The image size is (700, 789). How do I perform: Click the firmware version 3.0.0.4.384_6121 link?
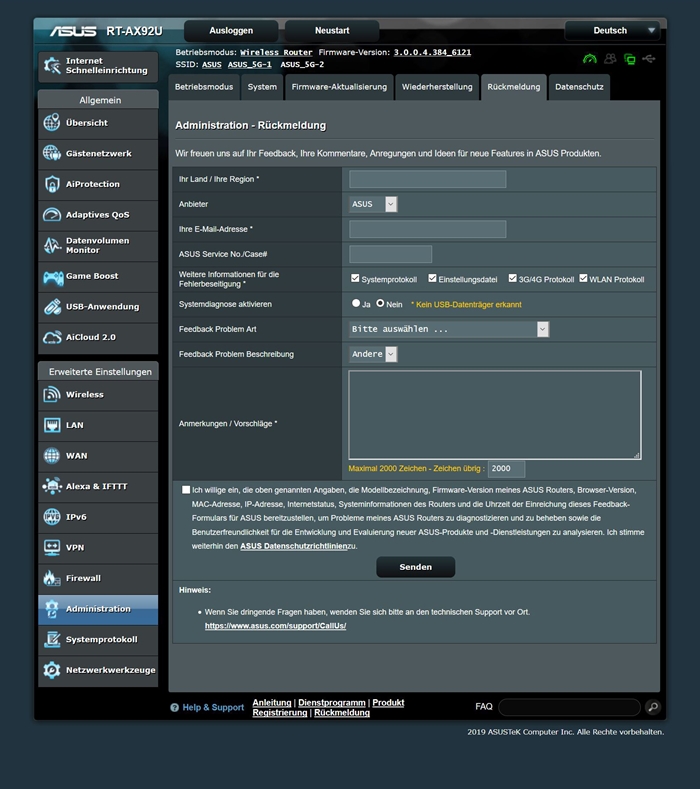tap(432, 52)
